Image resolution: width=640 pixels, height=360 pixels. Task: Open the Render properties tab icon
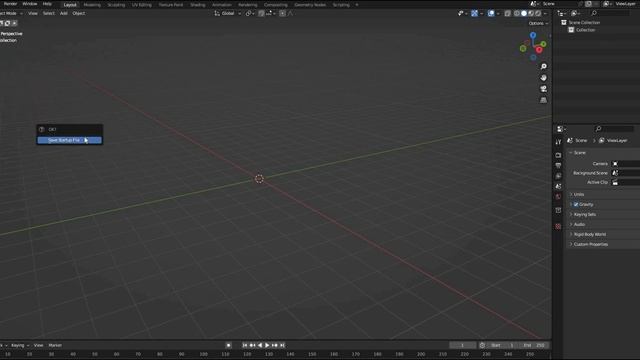(558, 155)
